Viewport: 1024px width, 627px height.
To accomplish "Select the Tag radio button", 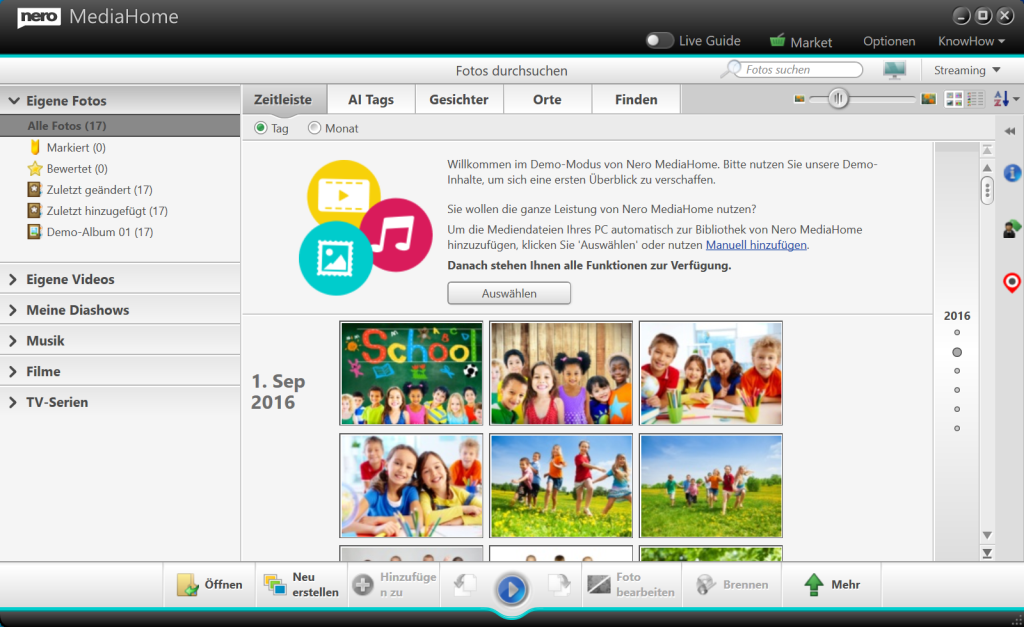I will tap(261, 128).
